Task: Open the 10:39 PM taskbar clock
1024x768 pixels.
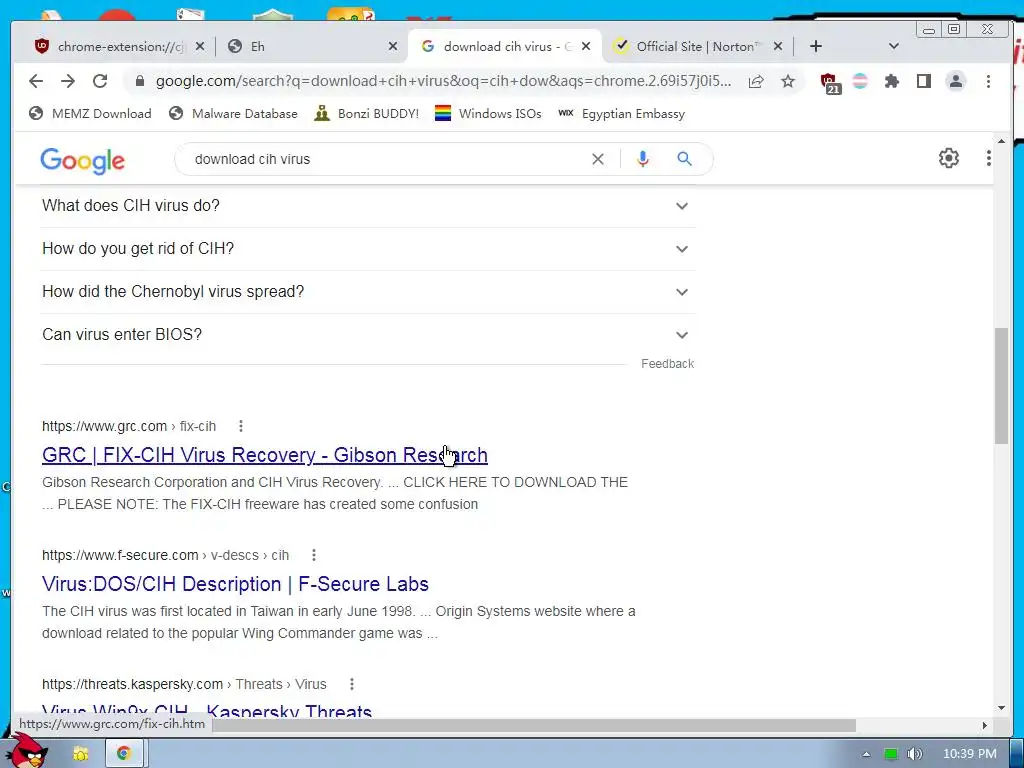Action: (x=970, y=754)
